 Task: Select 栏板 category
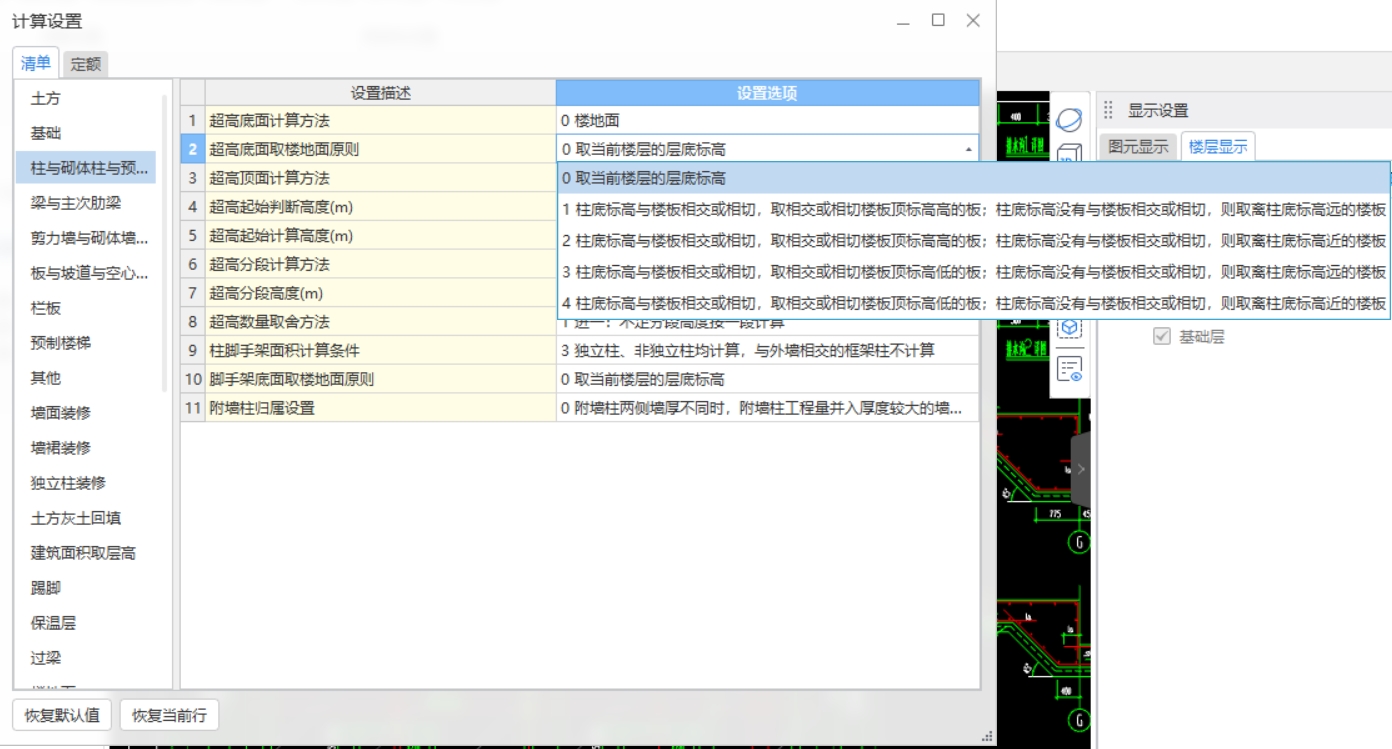coord(86,308)
